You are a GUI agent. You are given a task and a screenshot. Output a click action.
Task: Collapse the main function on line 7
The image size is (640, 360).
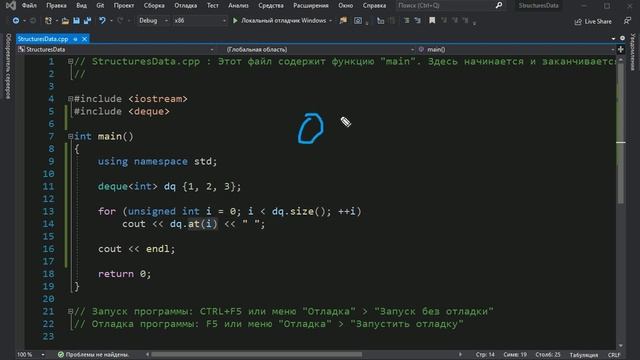click(x=70, y=136)
